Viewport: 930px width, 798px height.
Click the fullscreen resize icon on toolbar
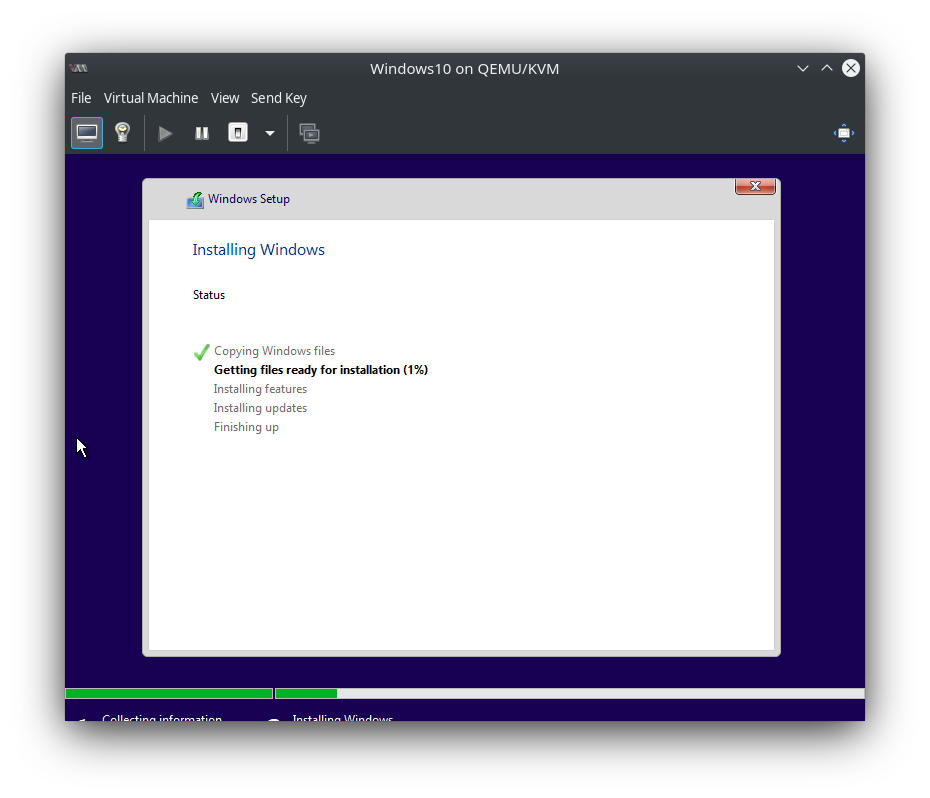pos(843,133)
